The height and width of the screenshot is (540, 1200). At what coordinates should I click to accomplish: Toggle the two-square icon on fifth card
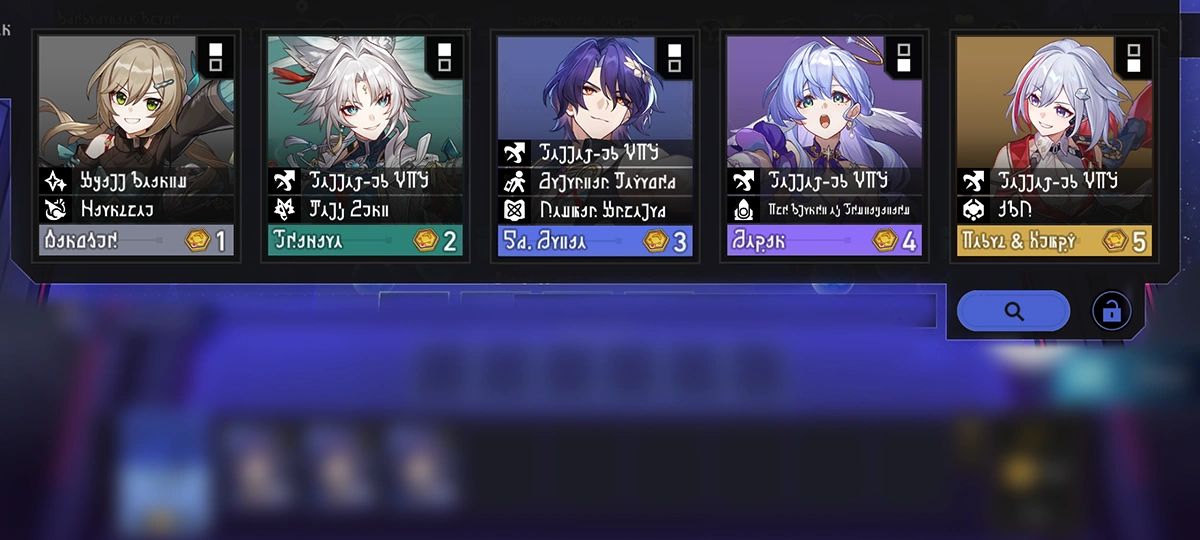pos(1134,57)
